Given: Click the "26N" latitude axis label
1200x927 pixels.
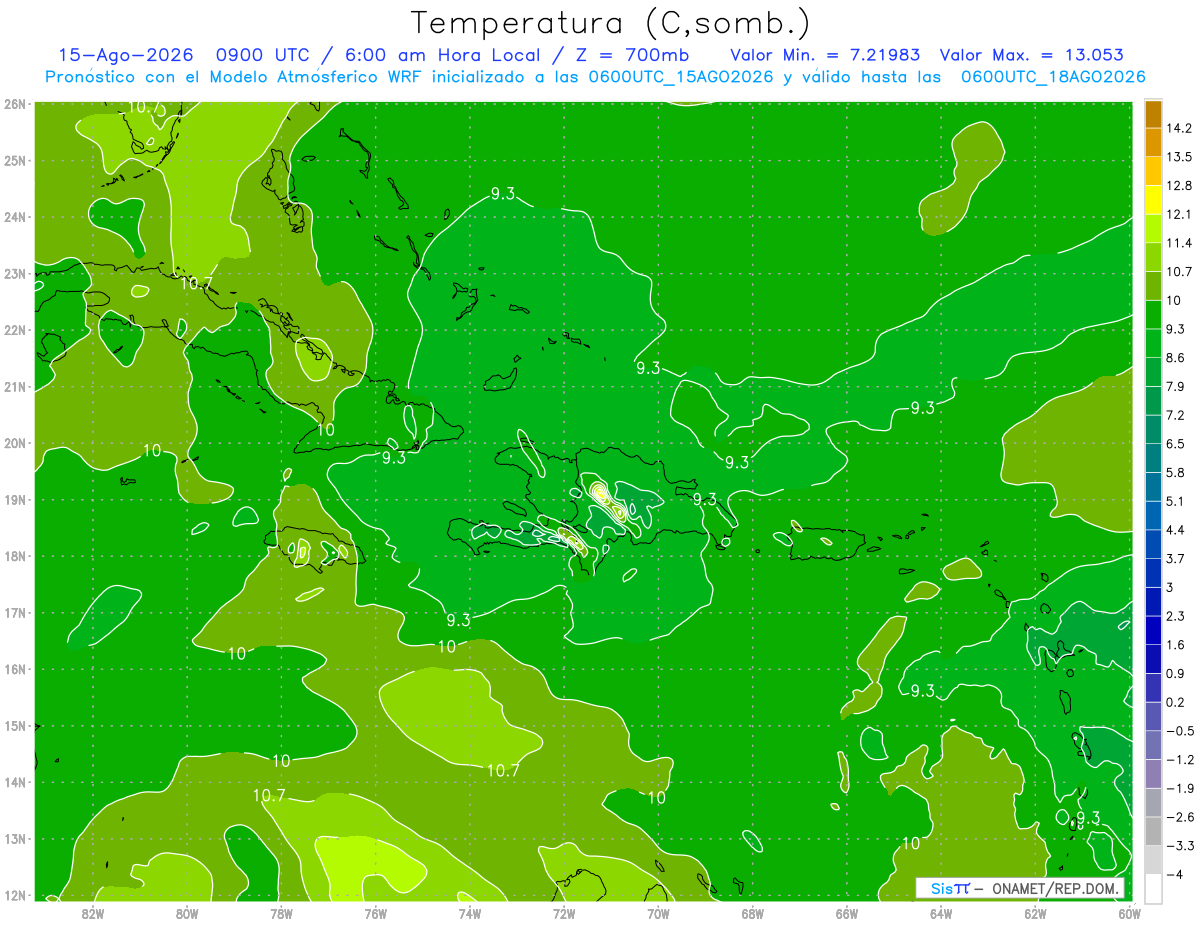Looking at the screenshot, I should pyautogui.click(x=15, y=103).
